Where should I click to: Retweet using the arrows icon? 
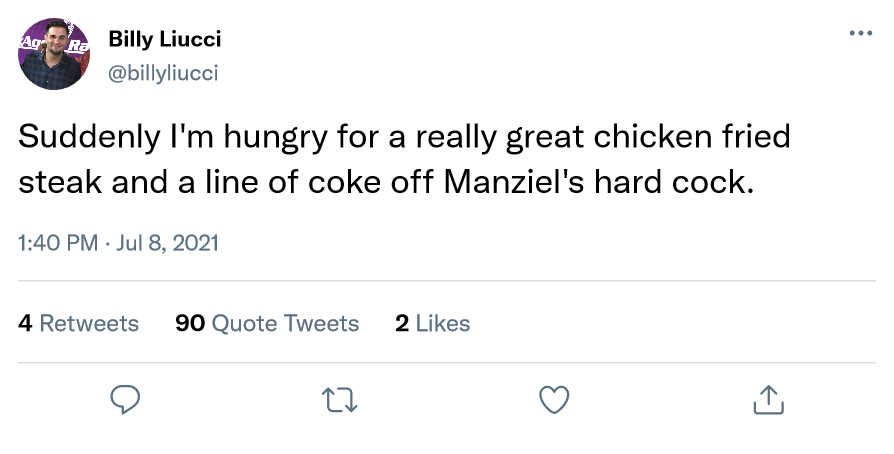340,400
